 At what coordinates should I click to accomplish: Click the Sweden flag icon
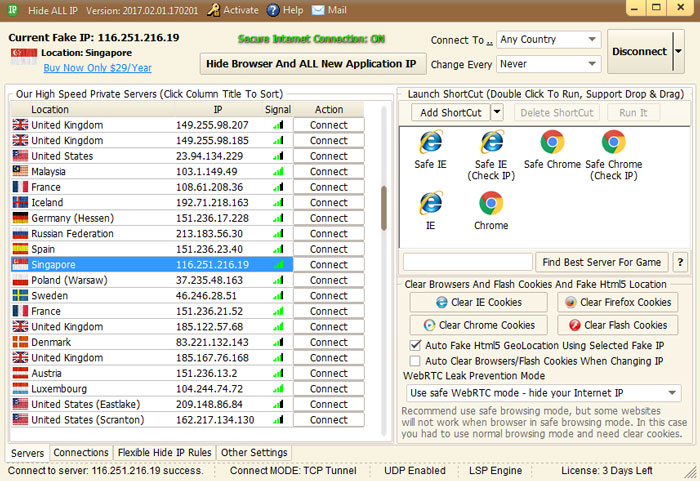20,295
